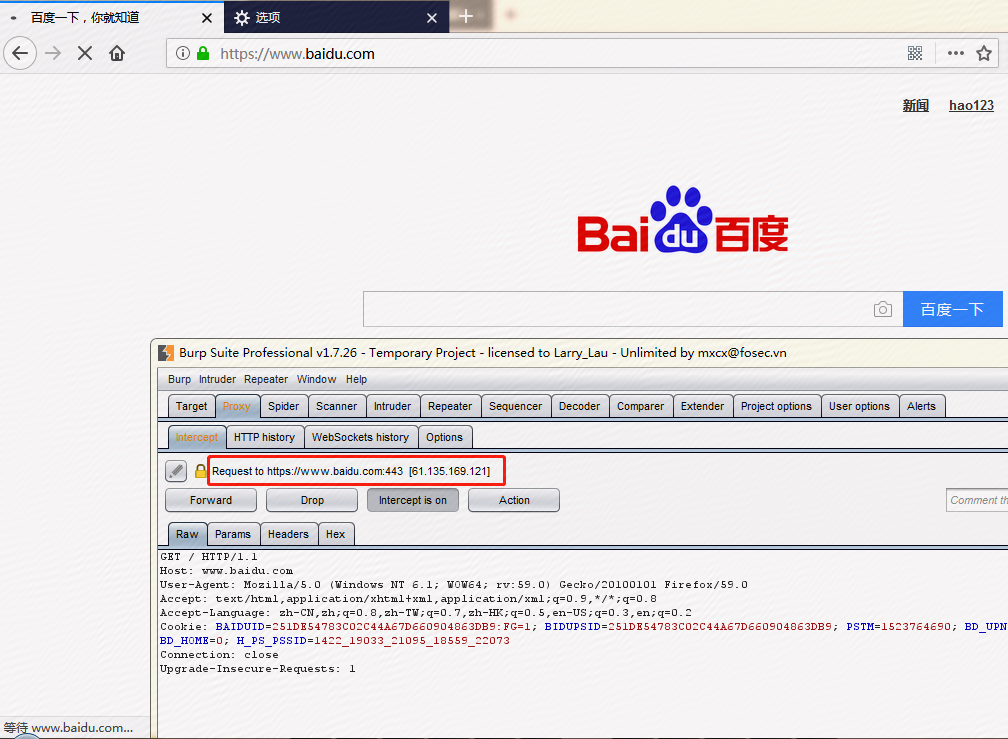Bookmark this page with the star icon
This screenshot has height=739, width=1008.
coord(984,53)
